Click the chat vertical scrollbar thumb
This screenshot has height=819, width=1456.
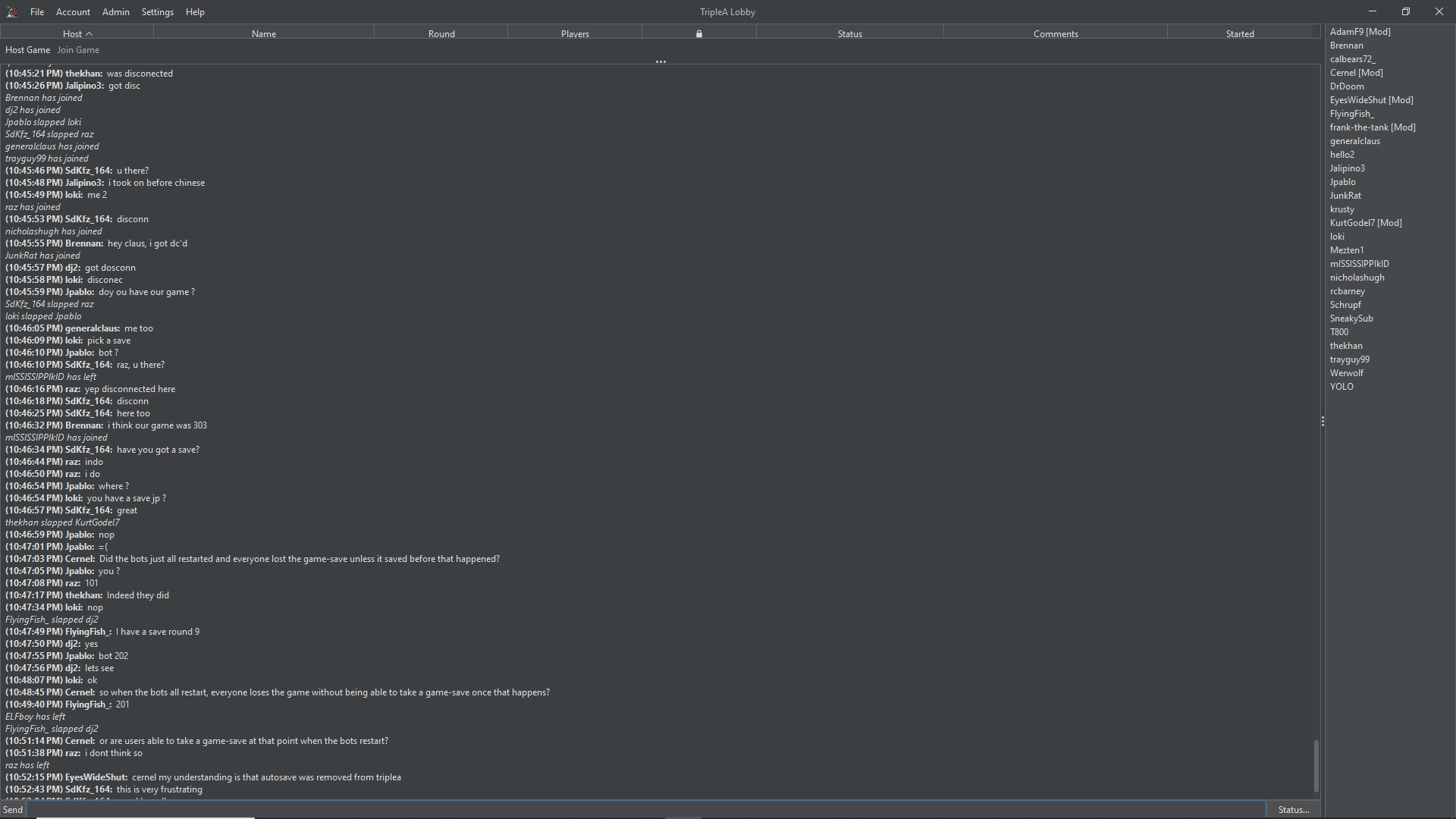(x=1316, y=767)
